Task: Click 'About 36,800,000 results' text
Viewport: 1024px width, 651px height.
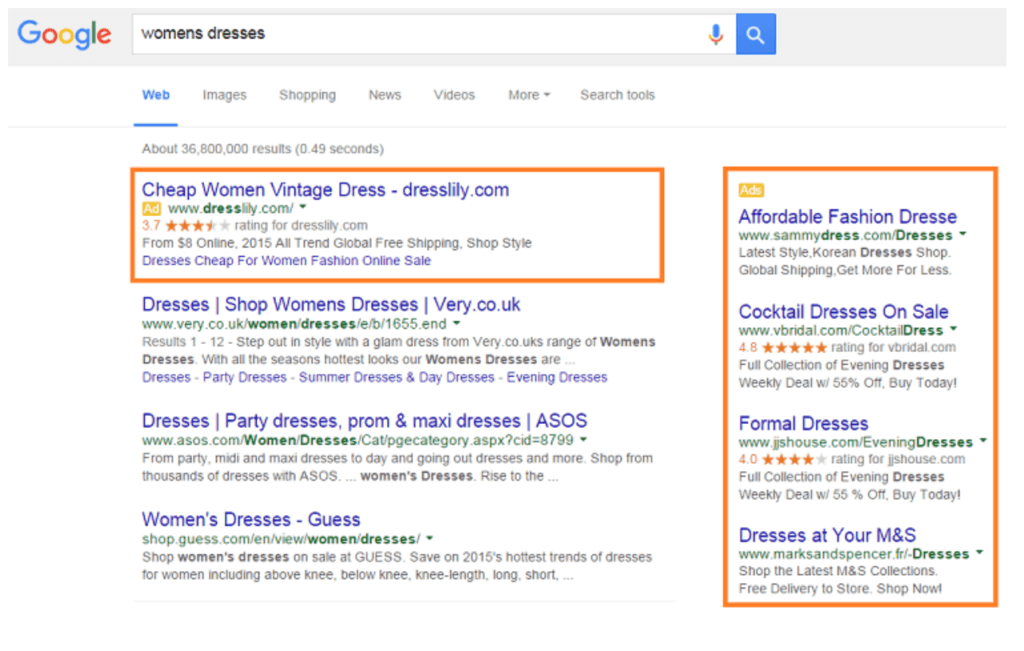Action: click(x=263, y=149)
